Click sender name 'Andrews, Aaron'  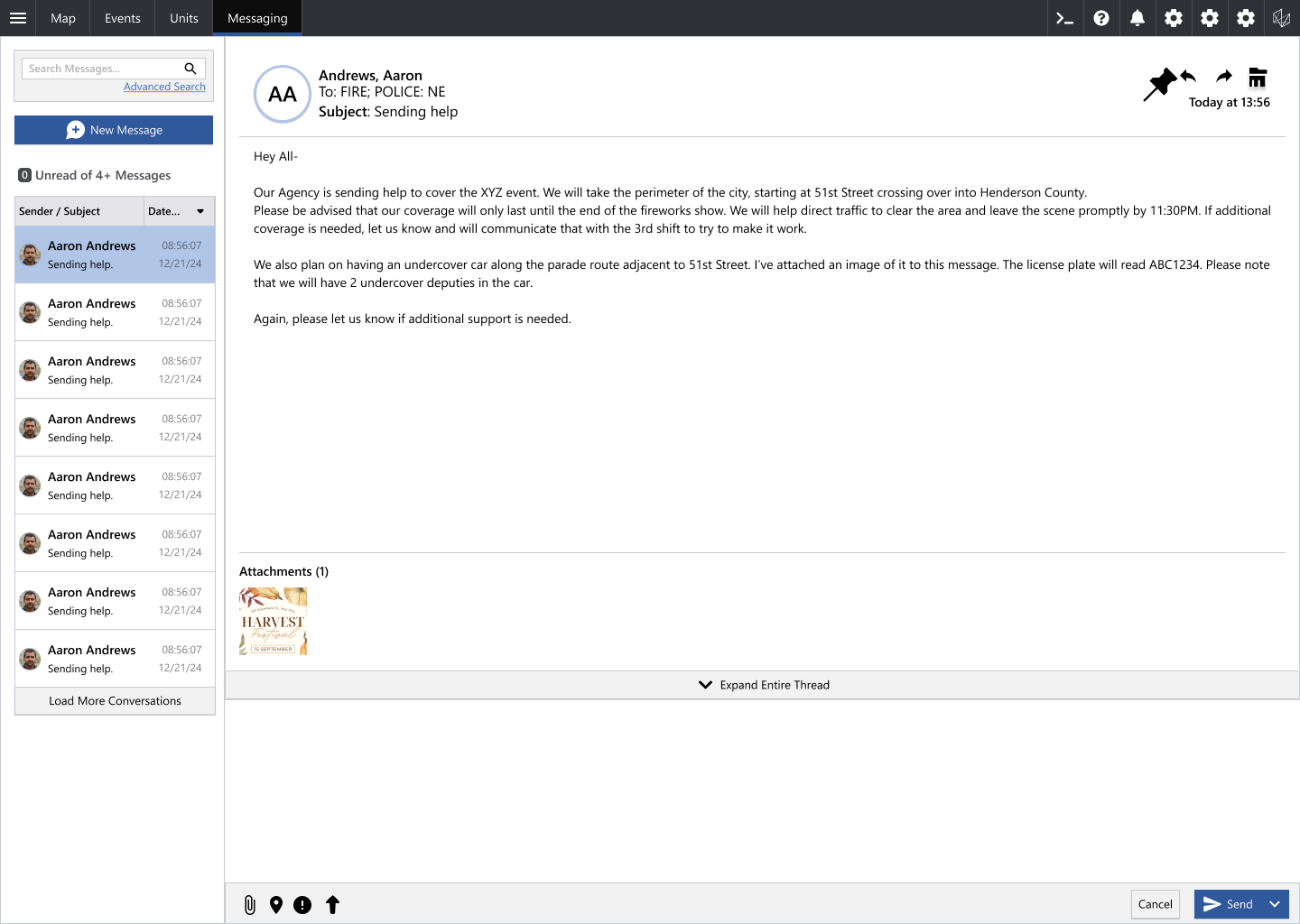tap(370, 76)
